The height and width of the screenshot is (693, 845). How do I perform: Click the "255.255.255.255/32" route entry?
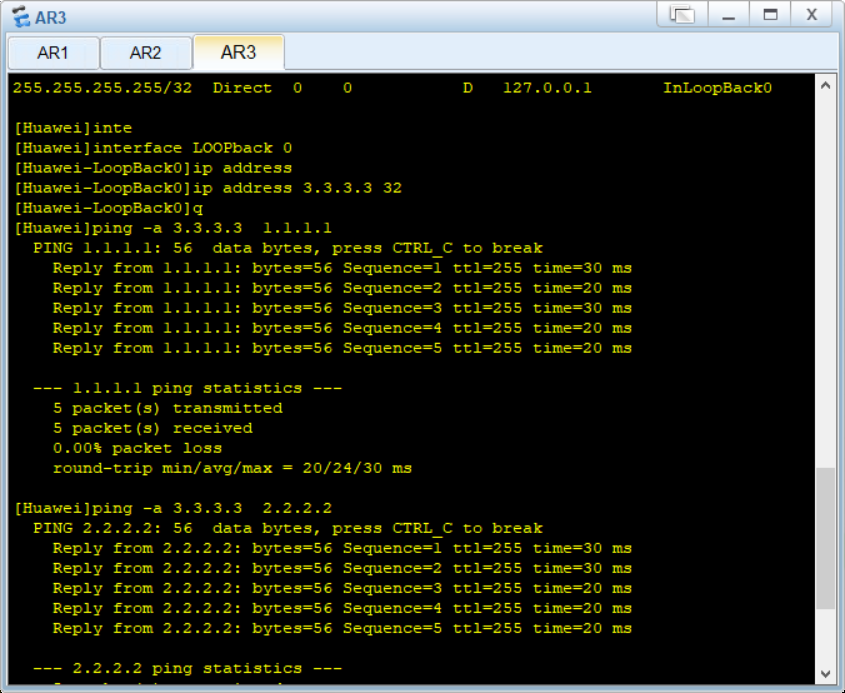pos(102,88)
